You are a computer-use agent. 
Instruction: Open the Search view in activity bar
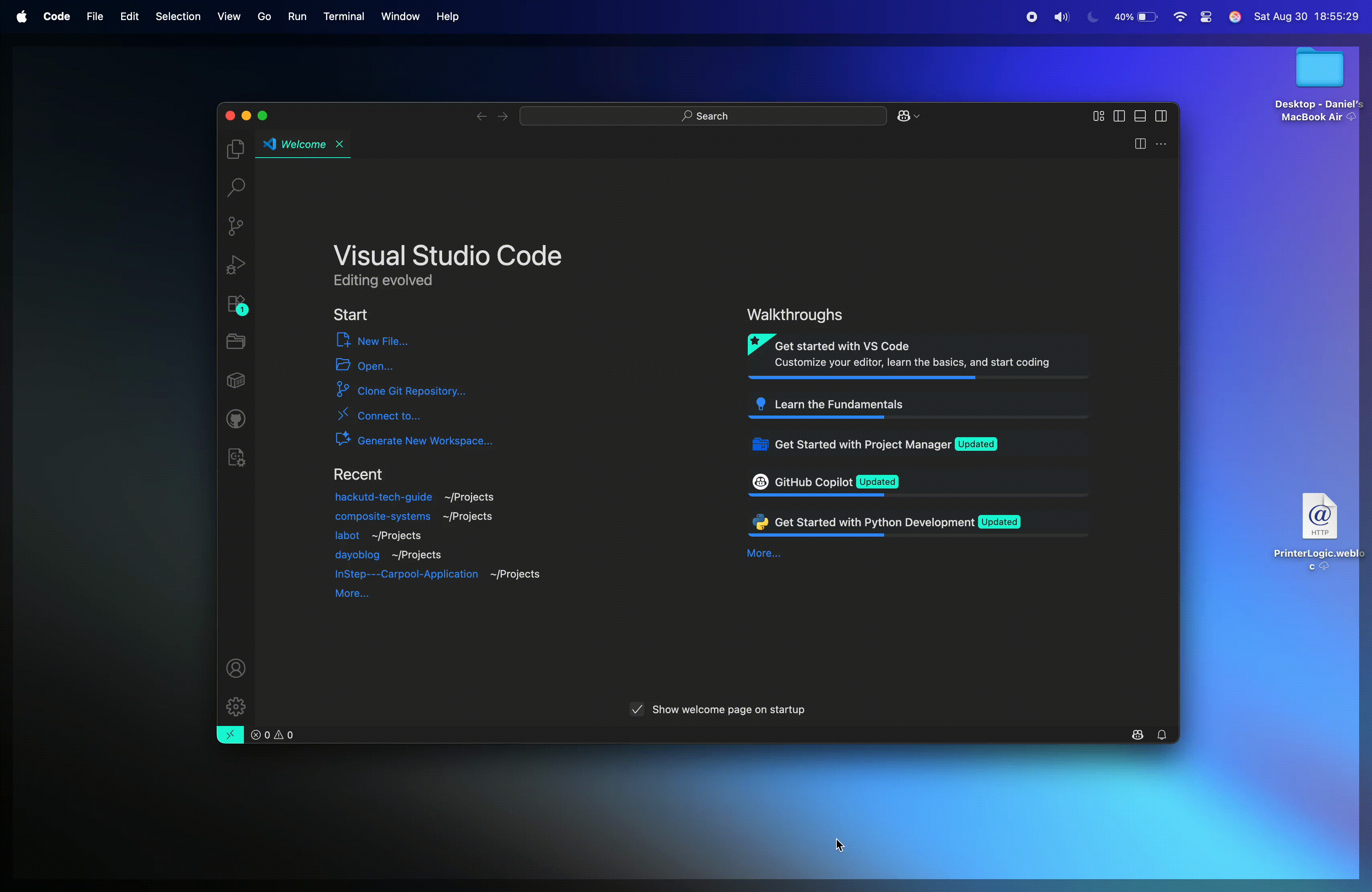(x=235, y=188)
